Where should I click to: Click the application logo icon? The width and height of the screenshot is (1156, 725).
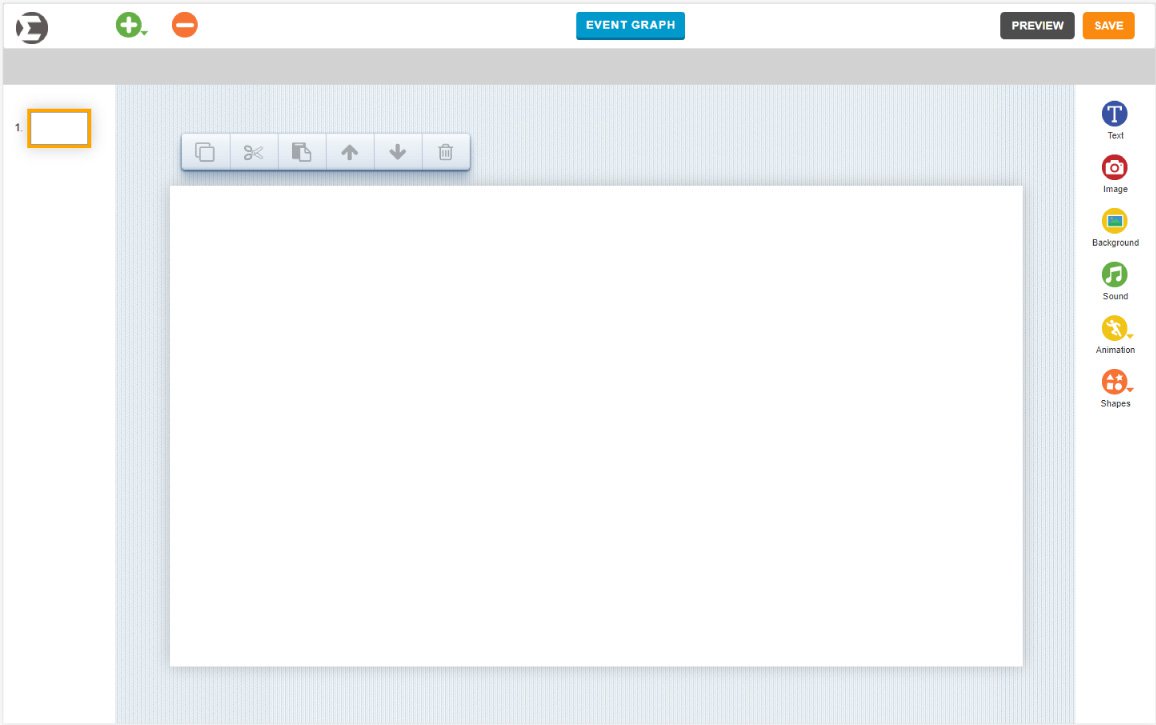[x=32, y=28]
